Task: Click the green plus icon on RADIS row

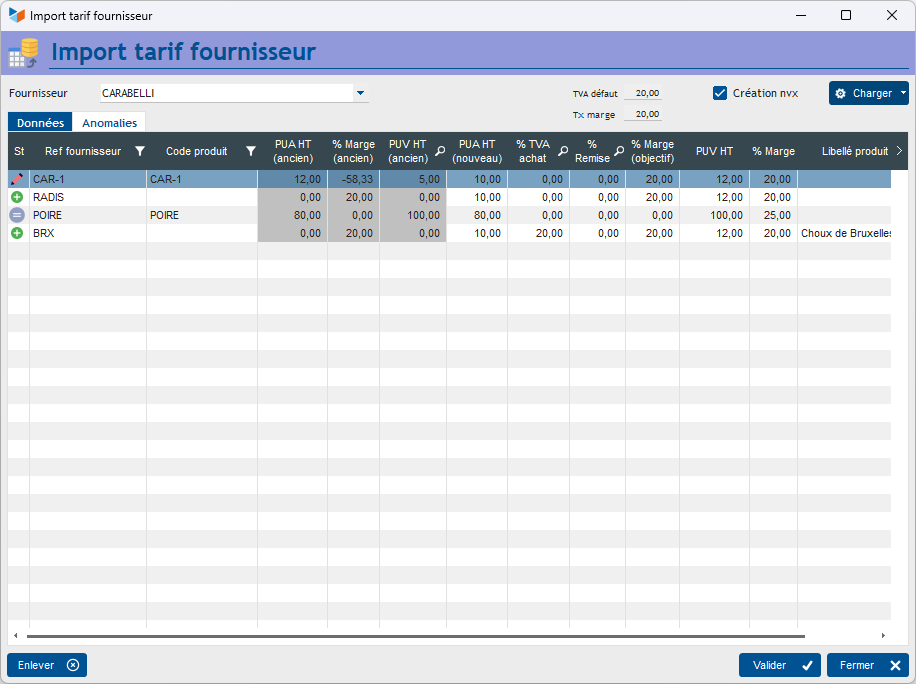Action: pos(17,197)
